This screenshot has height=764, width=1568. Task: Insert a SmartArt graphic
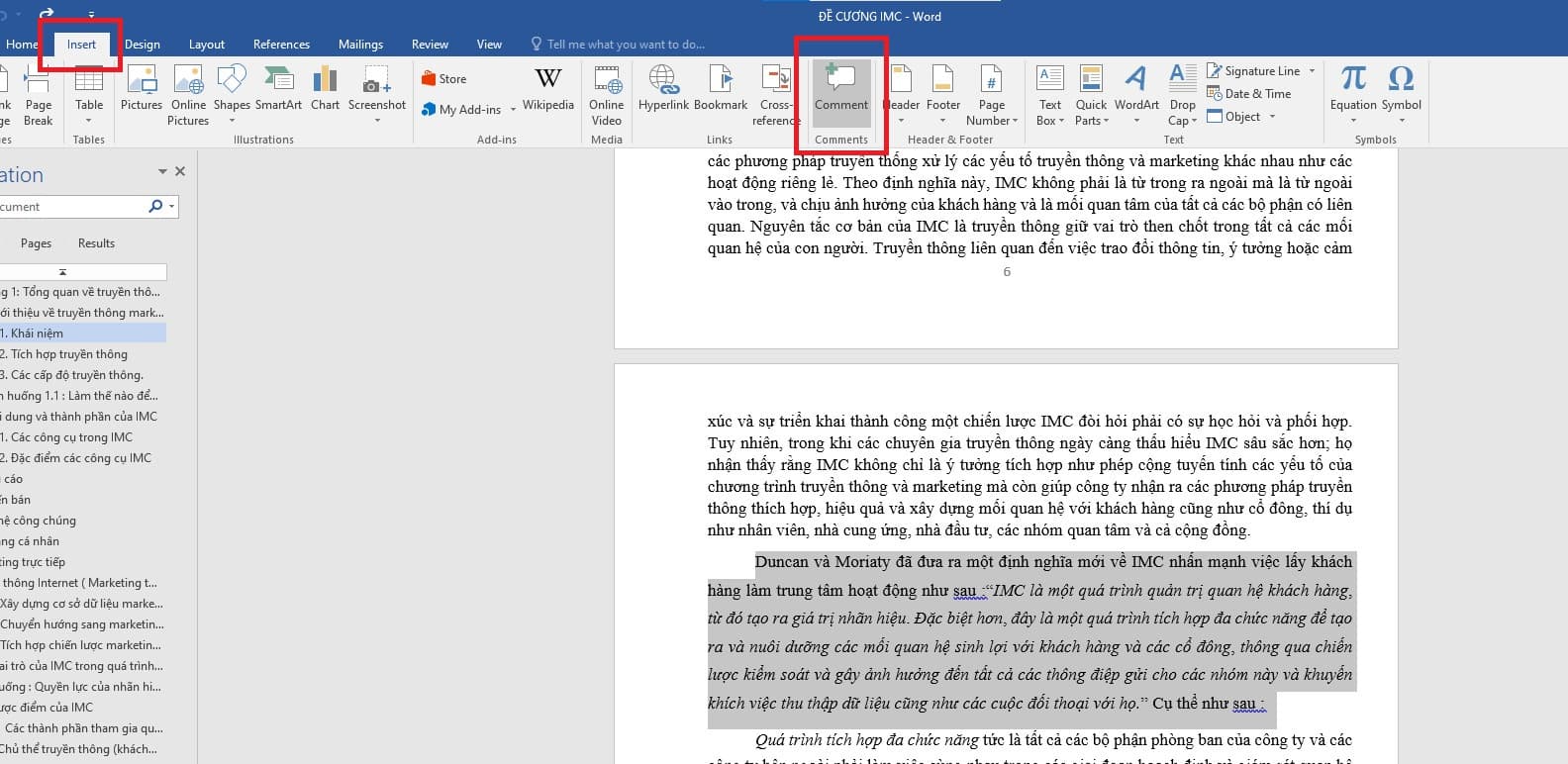278,88
